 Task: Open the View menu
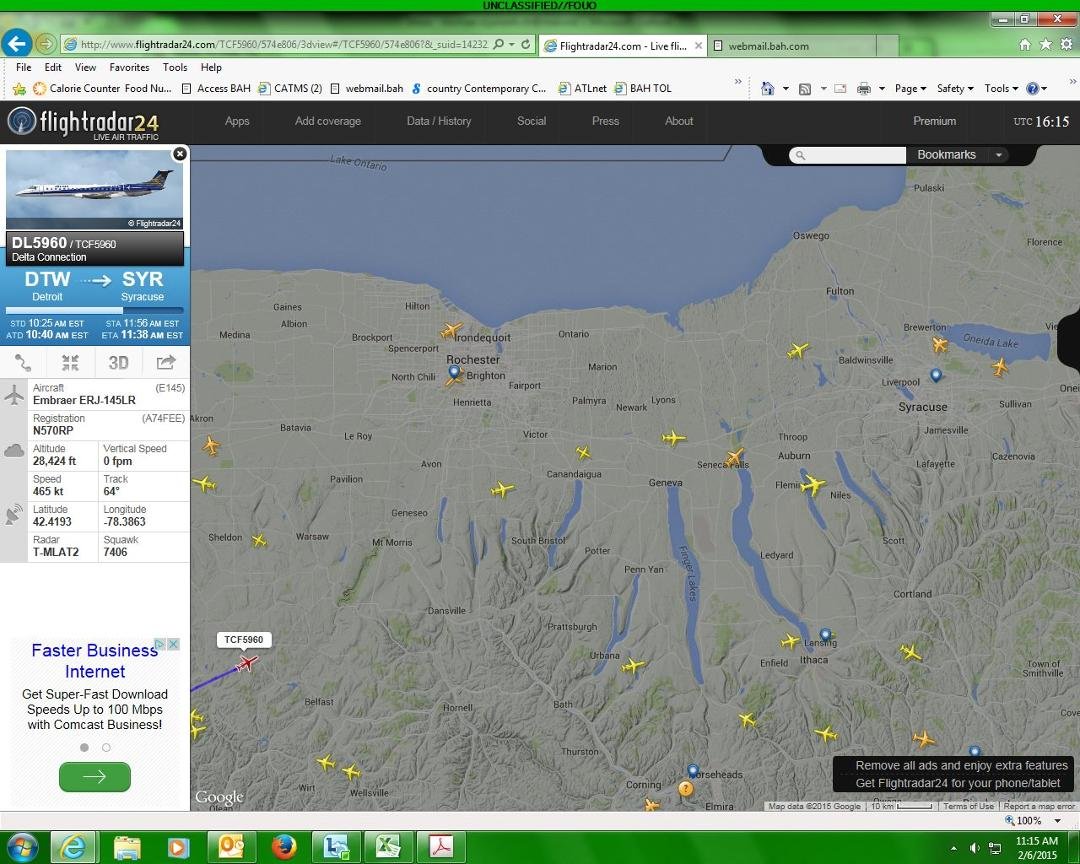point(85,67)
